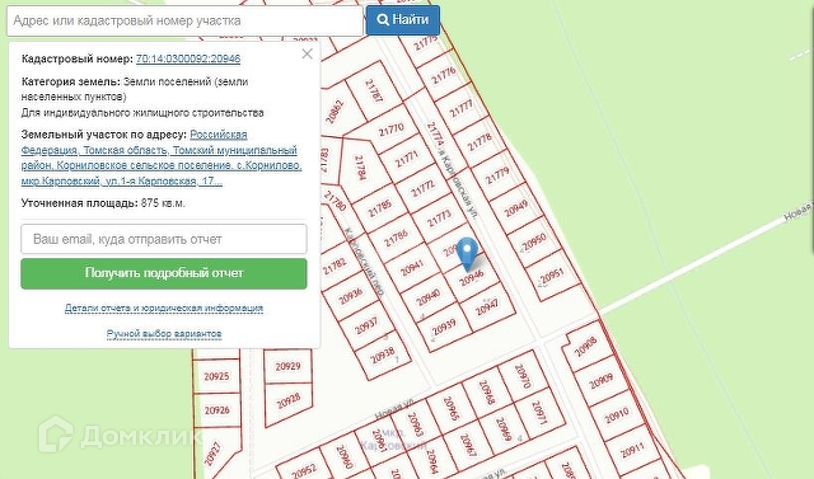Select parcel 21770 on the map
Image resolution: width=814 pixels, height=479 pixels.
click(x=391, y=130)
